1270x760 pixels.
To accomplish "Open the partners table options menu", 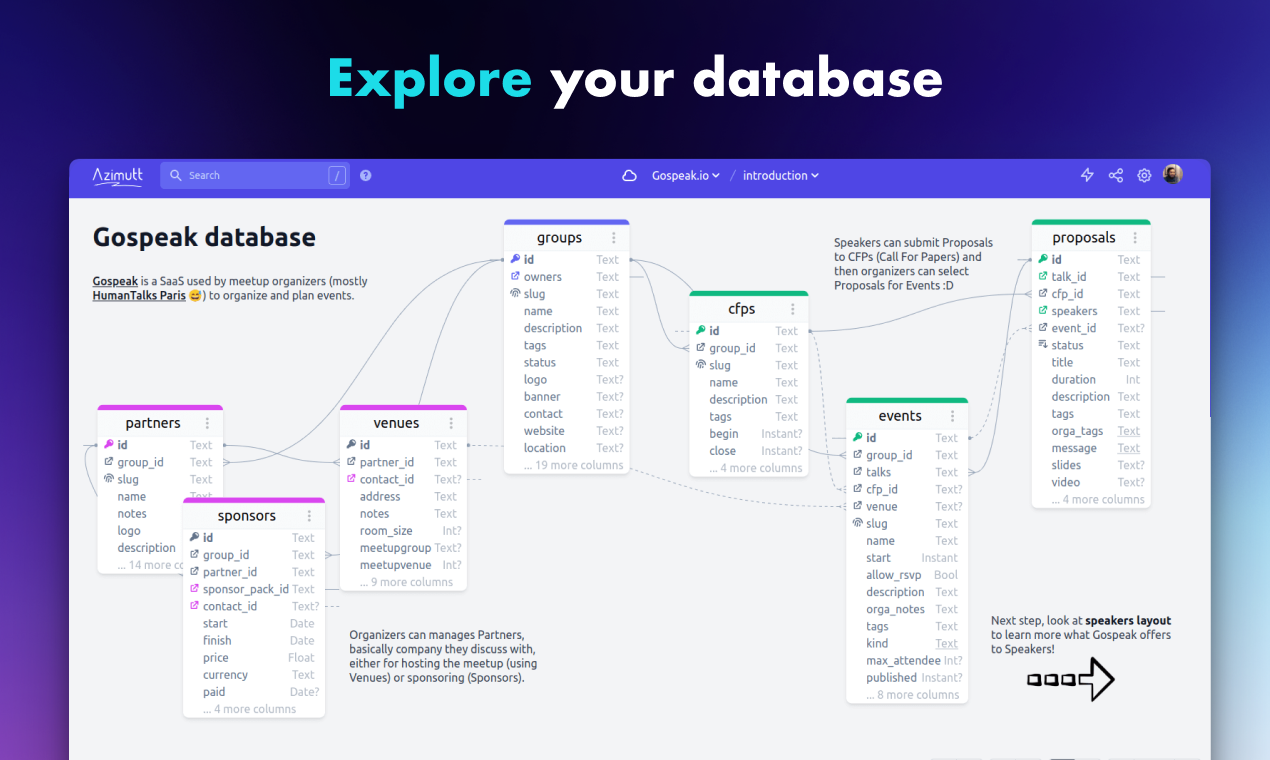I will point(207,423).
